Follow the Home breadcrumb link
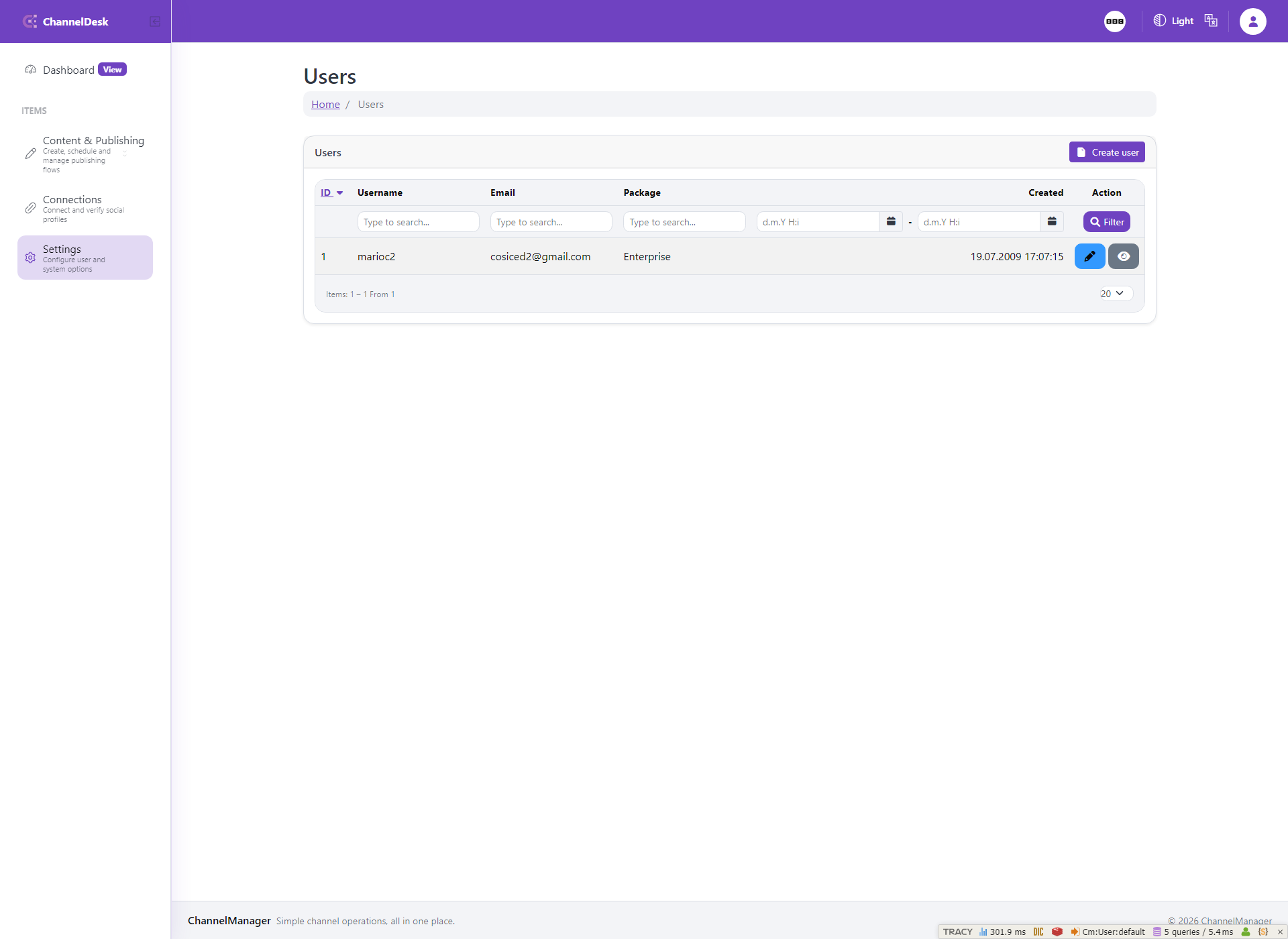1288x939 pixels. [x=325, y=104]
